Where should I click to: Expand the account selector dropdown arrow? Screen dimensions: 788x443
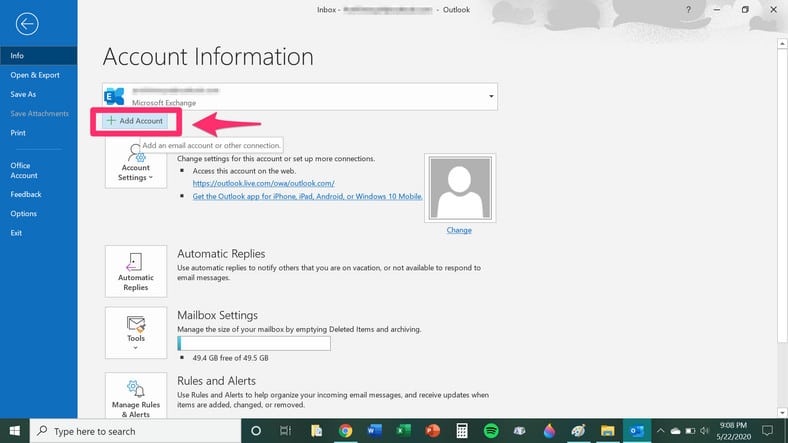(x=491, y=96)
